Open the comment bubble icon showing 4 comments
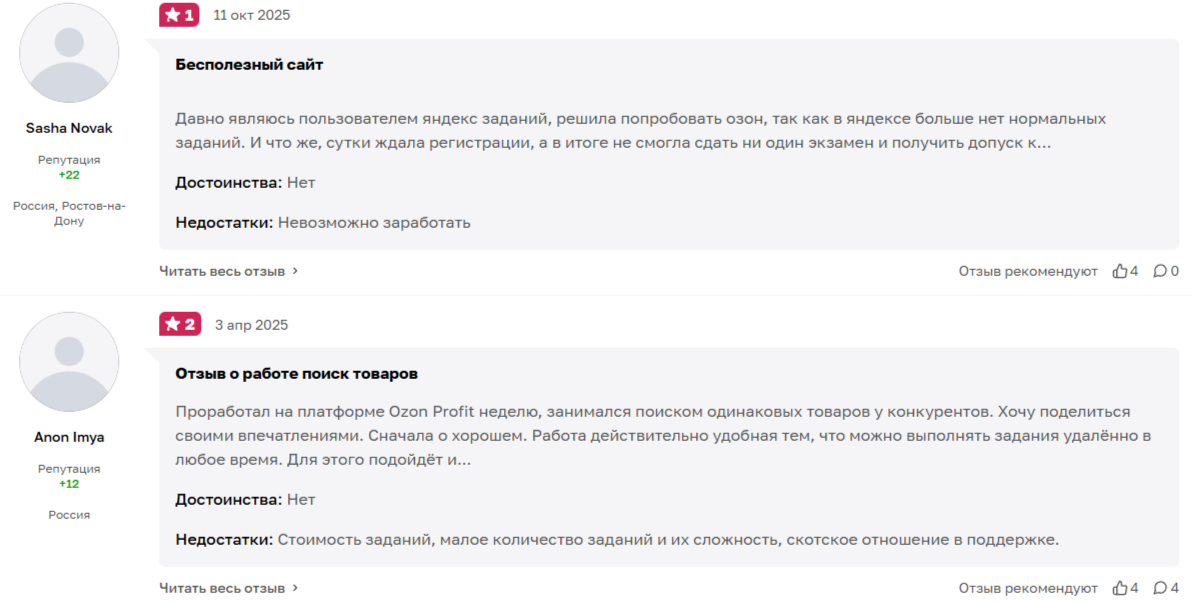This screenshot has width=1192, height=604. pyautogui.click(x=1161, y=588)
